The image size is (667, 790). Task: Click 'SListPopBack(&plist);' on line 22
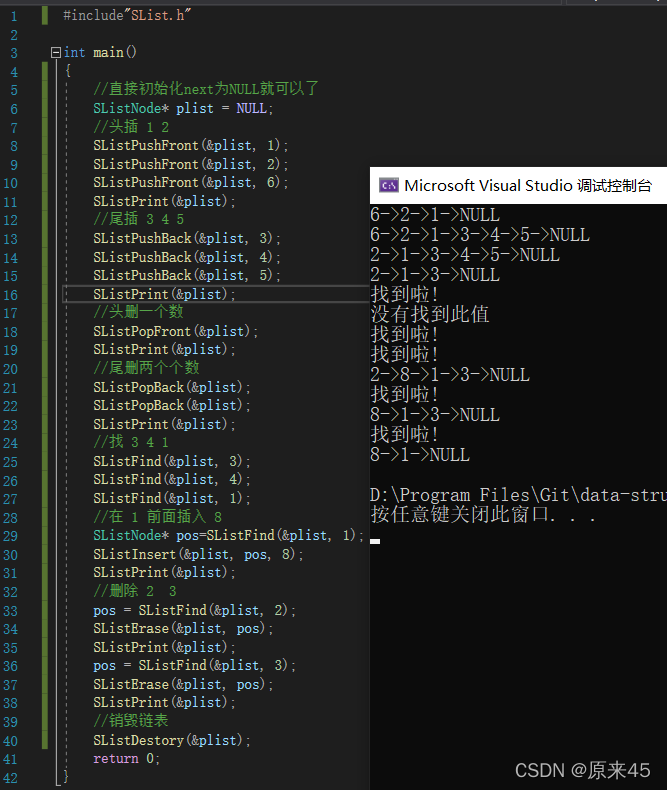[172, 406]
